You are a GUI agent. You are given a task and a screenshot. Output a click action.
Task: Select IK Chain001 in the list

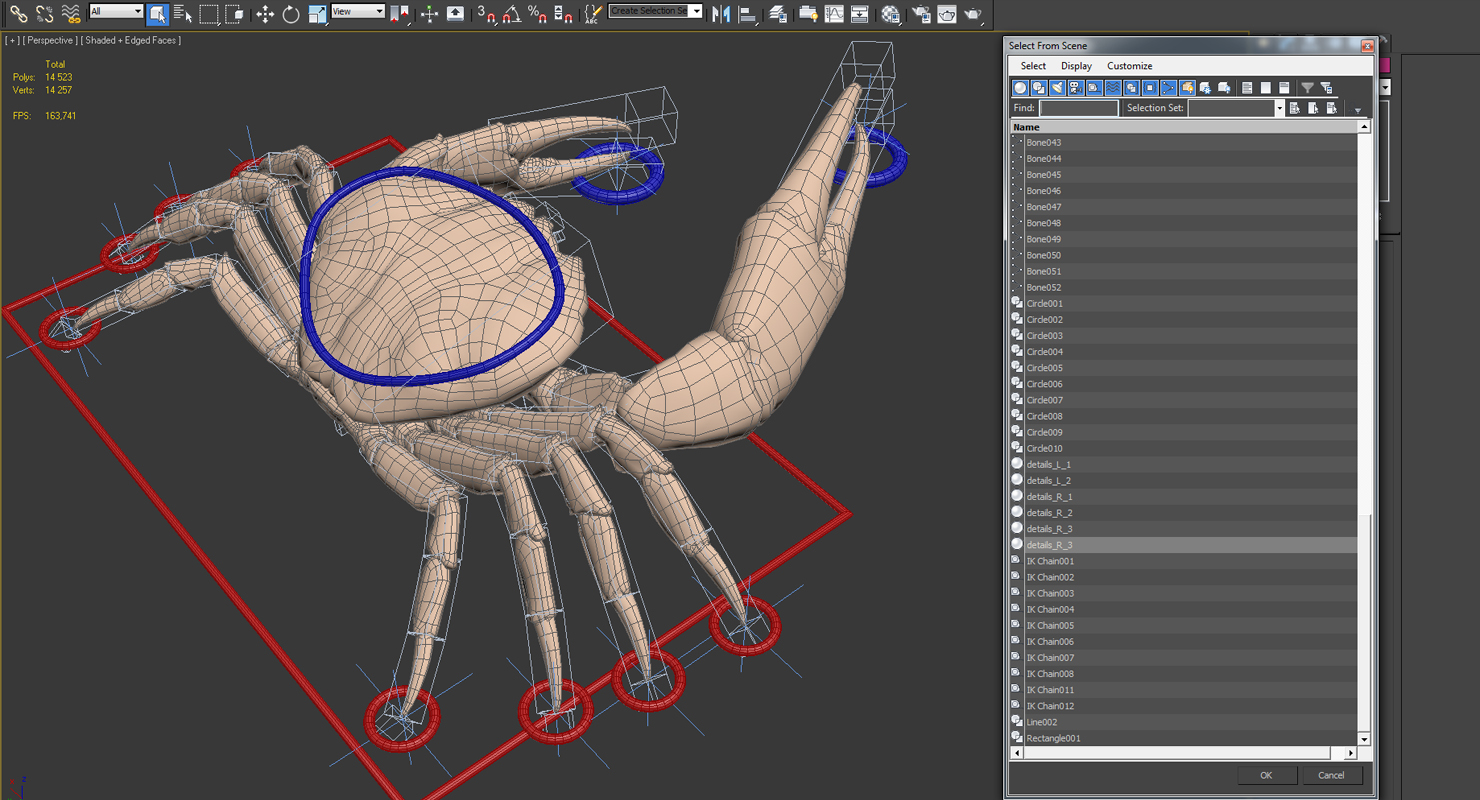click(1184, 561)
